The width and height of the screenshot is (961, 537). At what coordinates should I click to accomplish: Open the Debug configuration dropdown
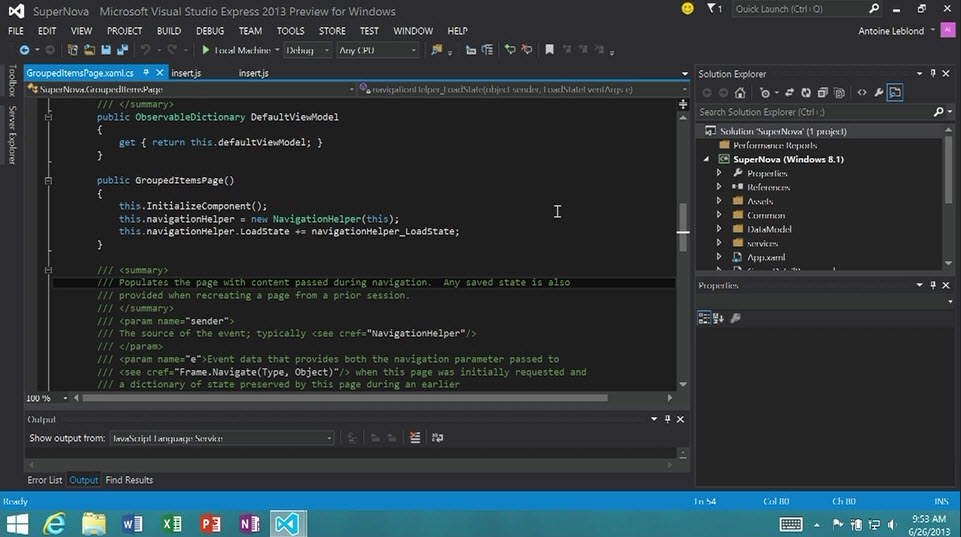tap(326, 50)
